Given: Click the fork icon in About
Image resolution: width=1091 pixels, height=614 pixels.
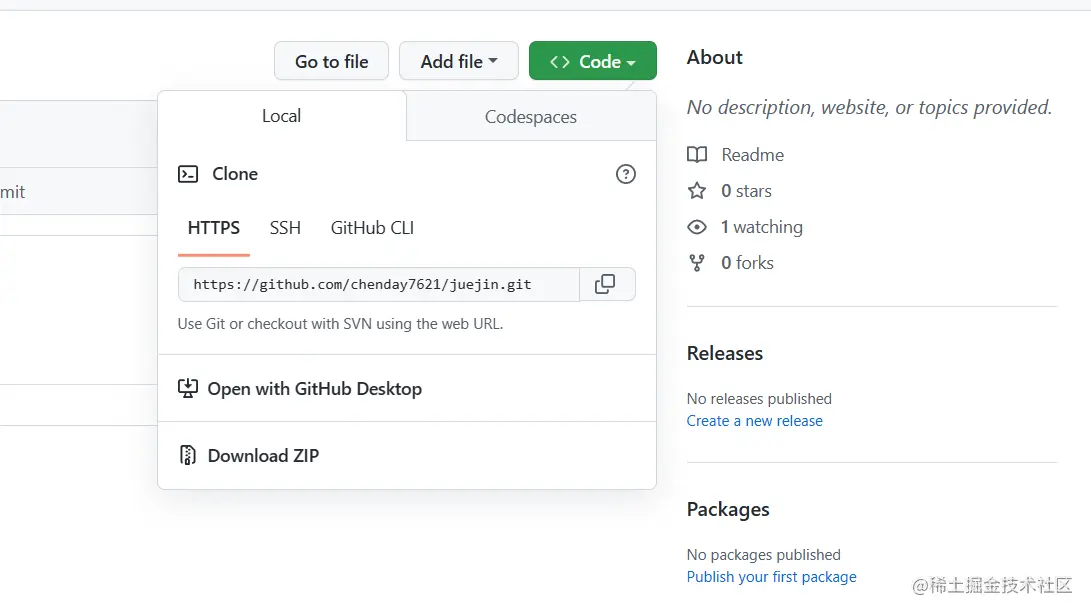Looking at the screenshot, I should [697, 263].
